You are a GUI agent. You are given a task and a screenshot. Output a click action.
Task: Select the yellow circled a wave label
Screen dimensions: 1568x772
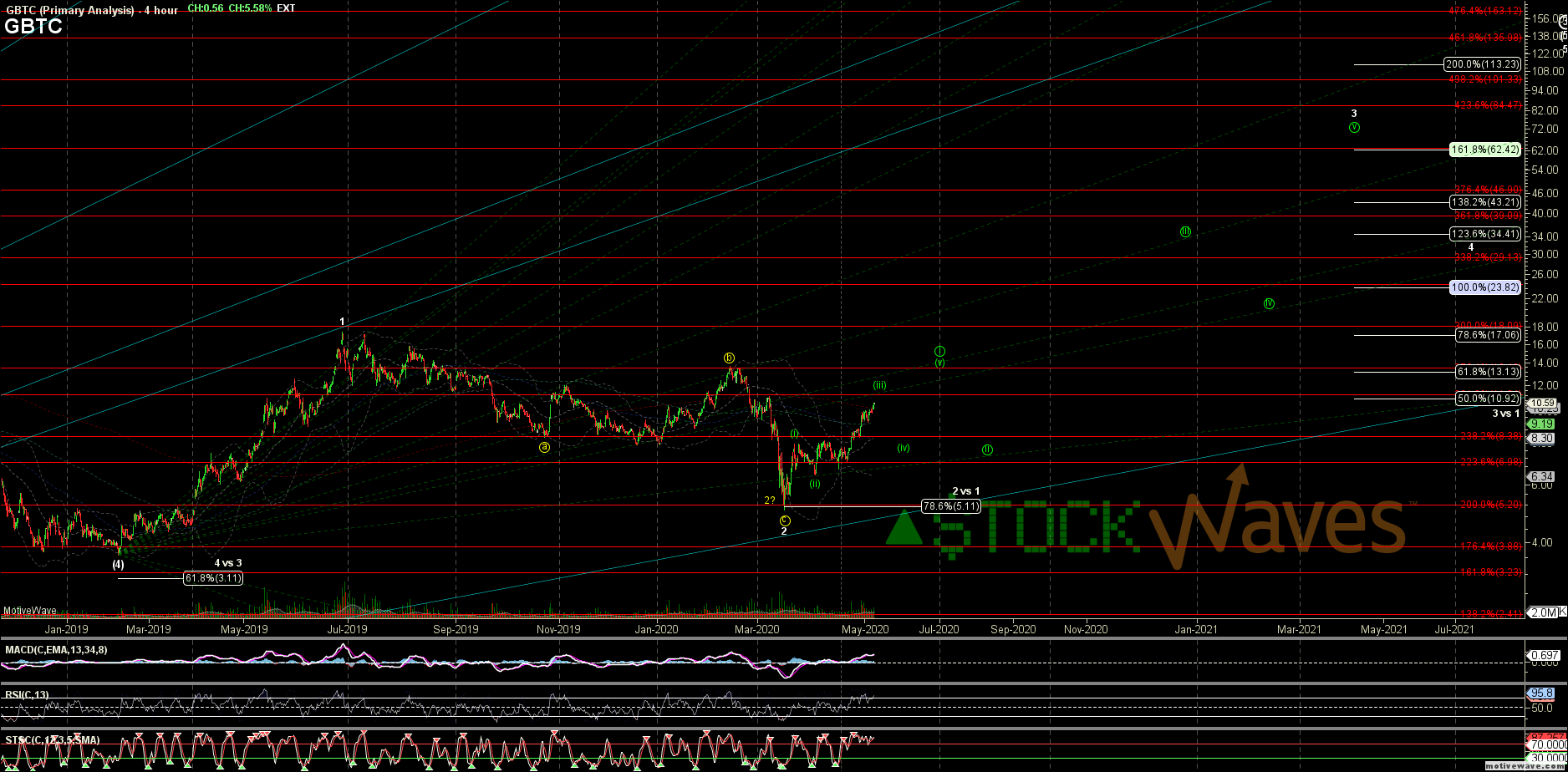[544, 447]
